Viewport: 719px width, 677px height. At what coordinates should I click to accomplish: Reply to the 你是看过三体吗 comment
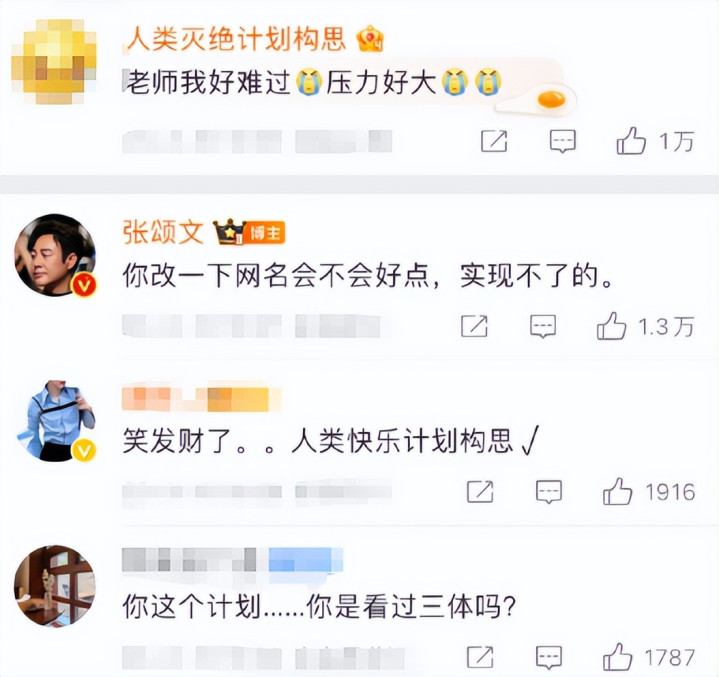[x=549, y=657]
